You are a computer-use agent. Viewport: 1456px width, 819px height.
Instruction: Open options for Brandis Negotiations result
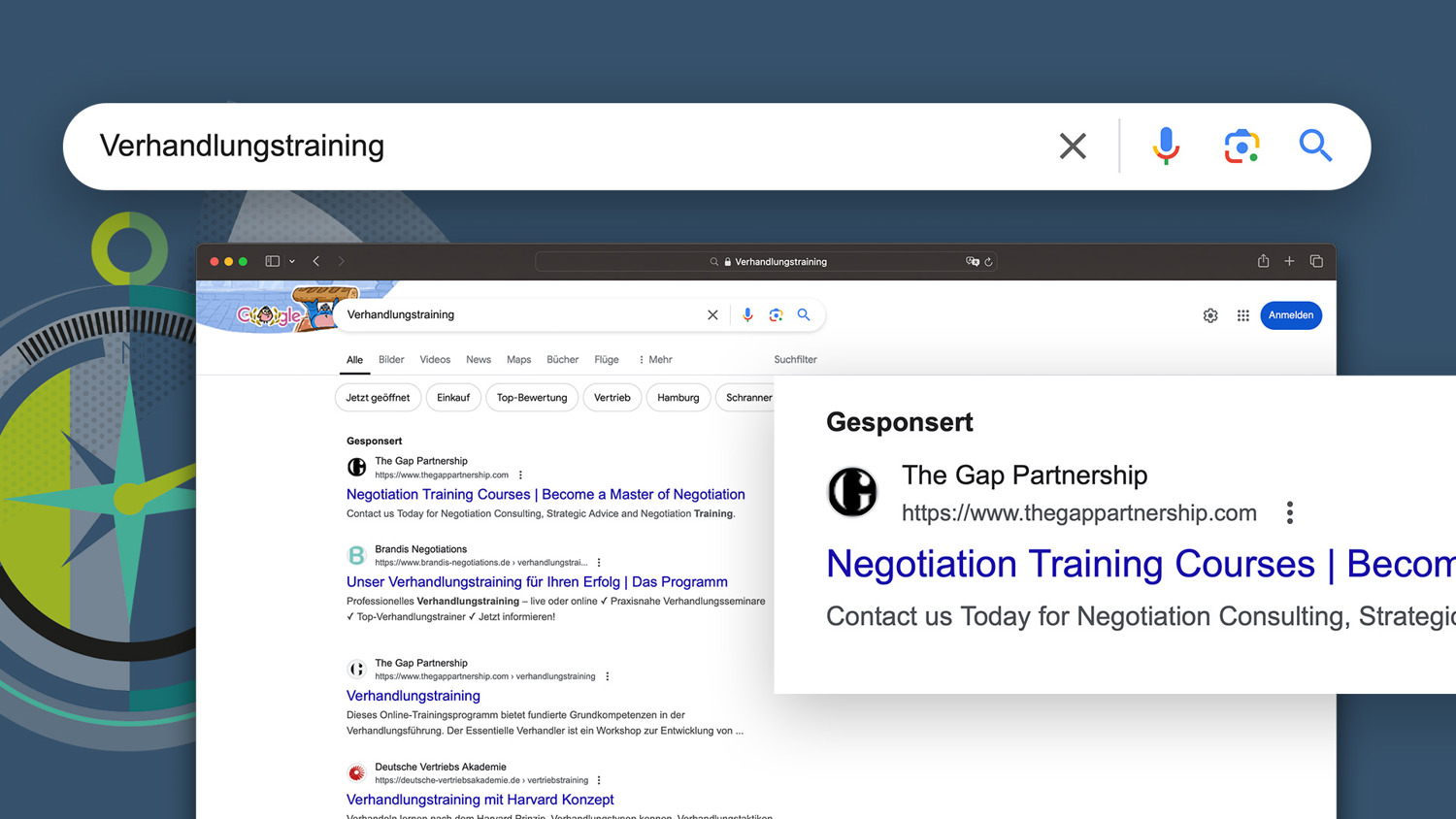point(599,563)
